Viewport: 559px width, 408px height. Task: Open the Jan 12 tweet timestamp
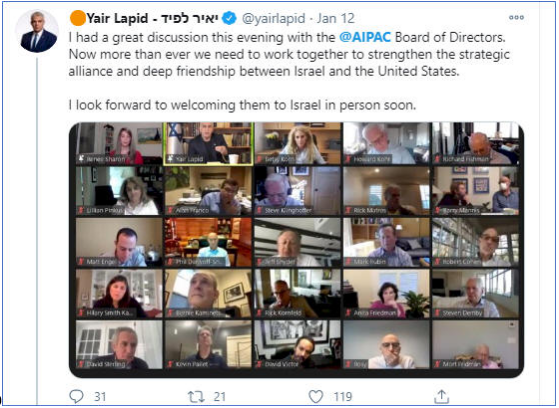(x=336, y=18)
